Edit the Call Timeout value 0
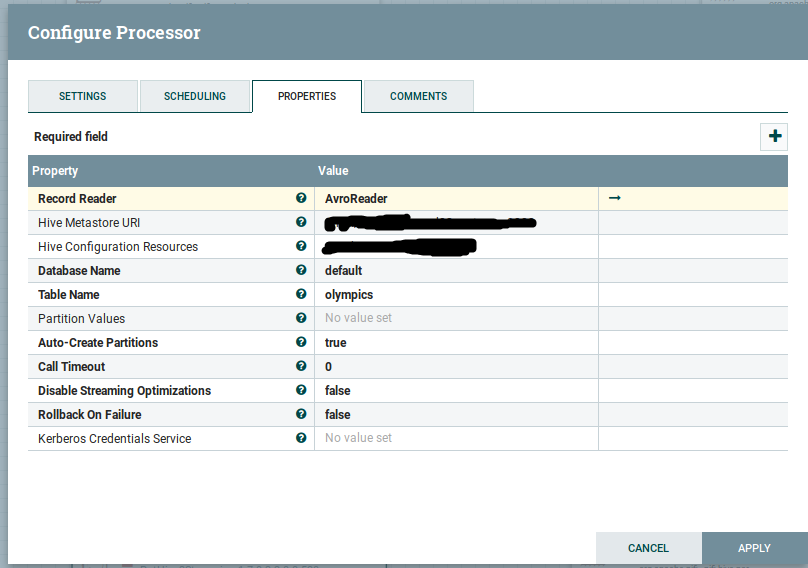The image size is (808, 568). 457,366
